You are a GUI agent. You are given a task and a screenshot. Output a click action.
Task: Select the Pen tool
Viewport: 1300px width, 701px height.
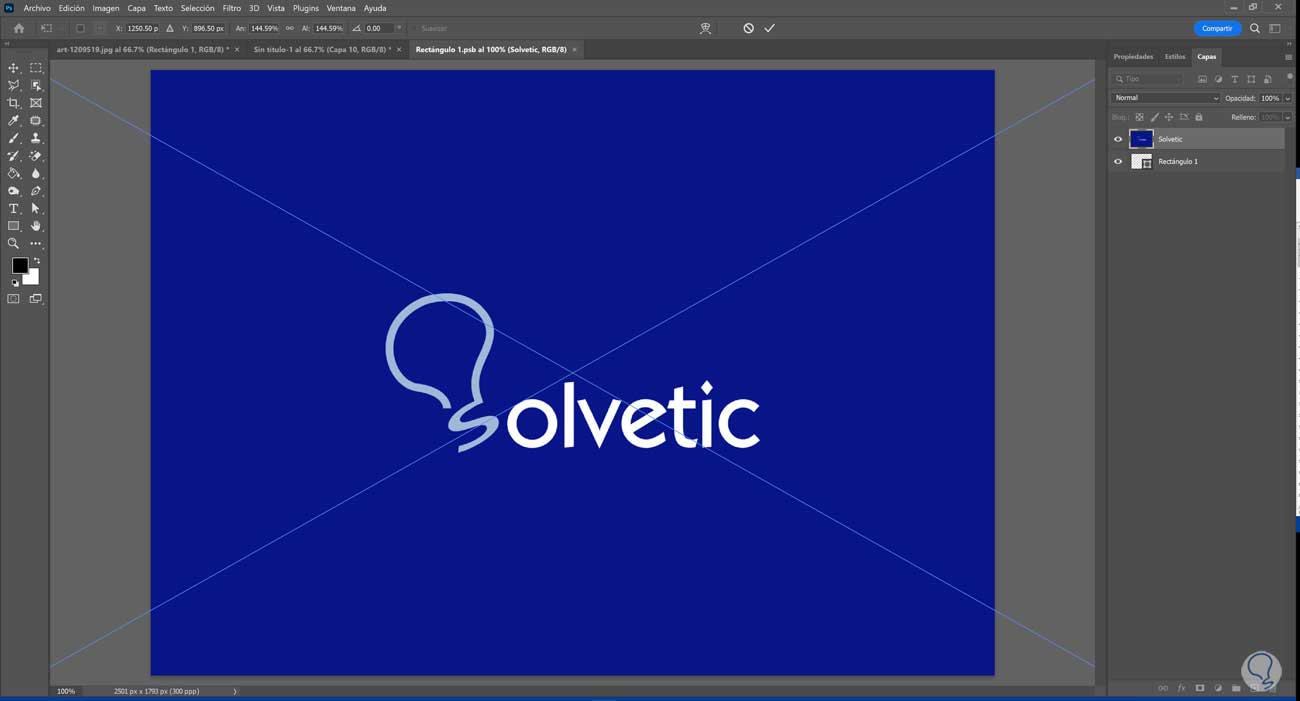tap(36, 191)
